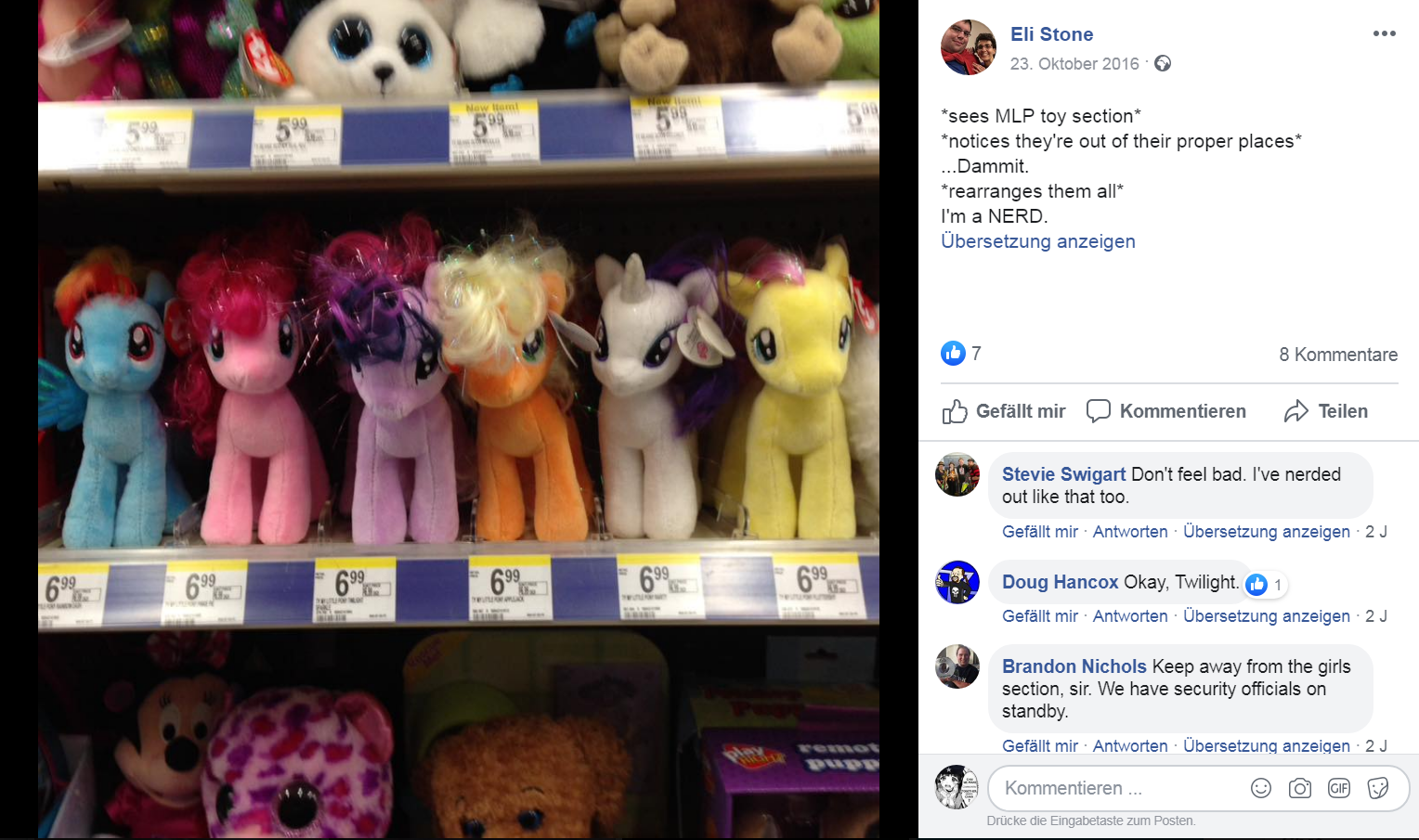Click the blue like reaction icon with 7
Viewport: 1419px width, 840px height.
coord(953,353)
